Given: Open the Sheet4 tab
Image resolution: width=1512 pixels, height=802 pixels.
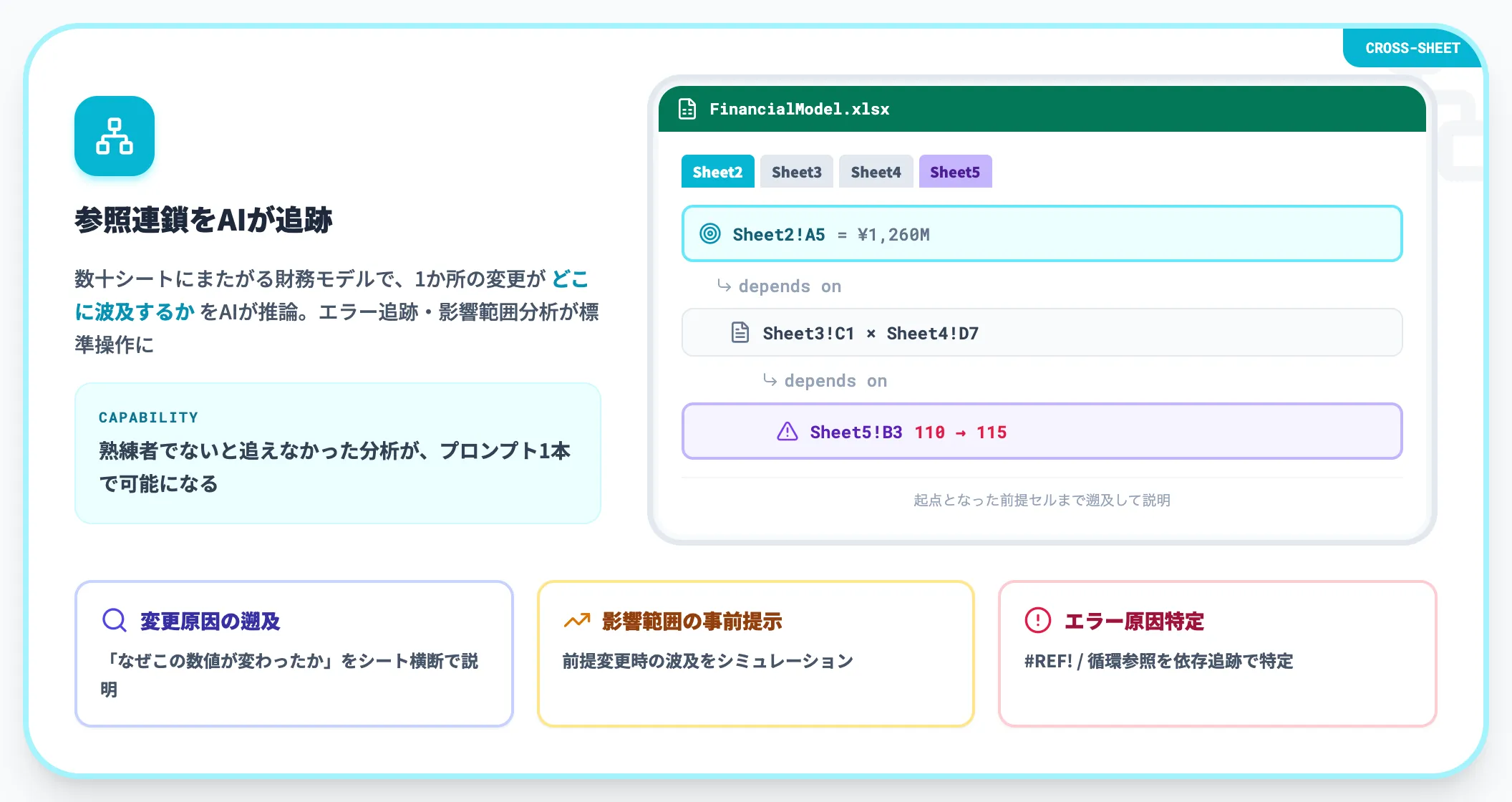Looking at the screenshot, I should pyautogui.click(x=876, y=172).
